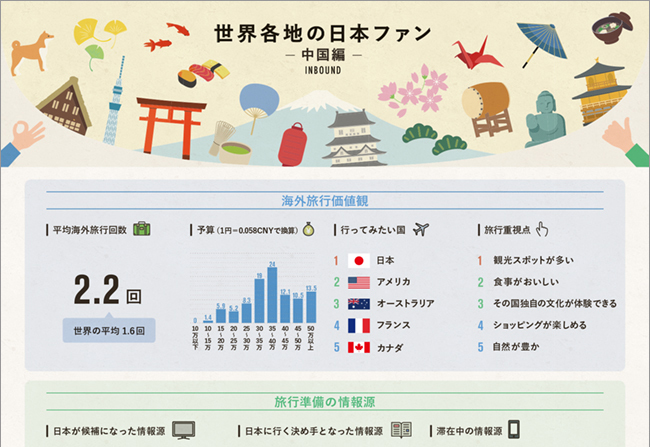Click 観光スポットが多い
This screenshot has width=650, height=447.
point(533,260)
